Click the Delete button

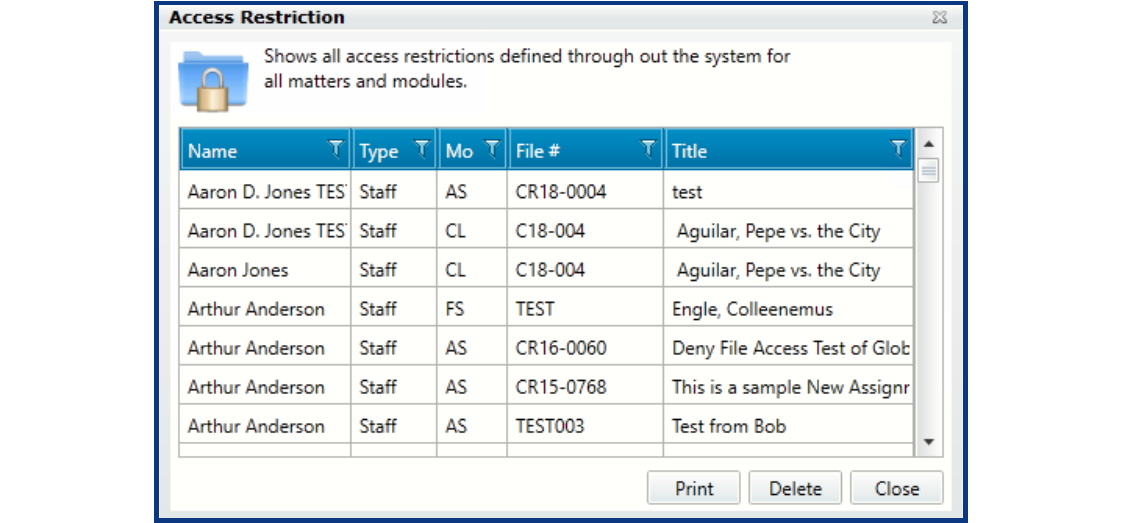click(x=795, y=488)
